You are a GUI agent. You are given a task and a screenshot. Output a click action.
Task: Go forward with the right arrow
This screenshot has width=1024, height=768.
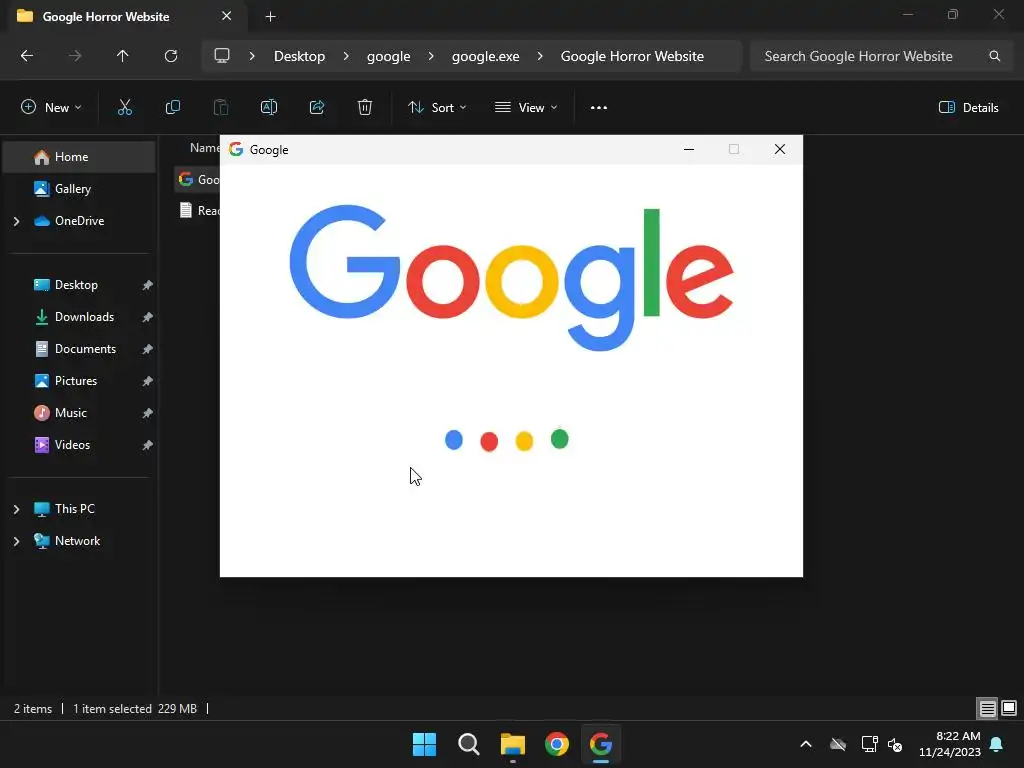point(75,56)
